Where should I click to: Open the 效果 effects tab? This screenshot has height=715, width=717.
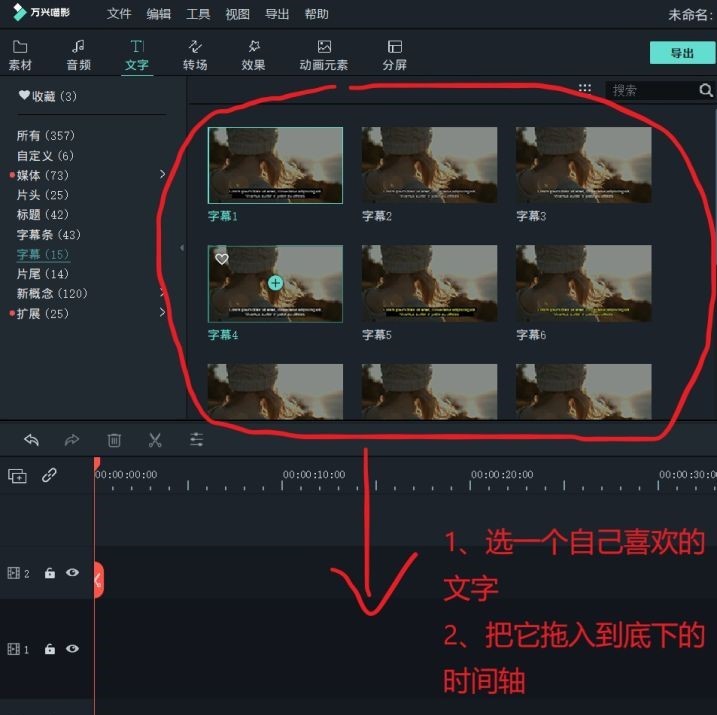click(x=253, y=55)
